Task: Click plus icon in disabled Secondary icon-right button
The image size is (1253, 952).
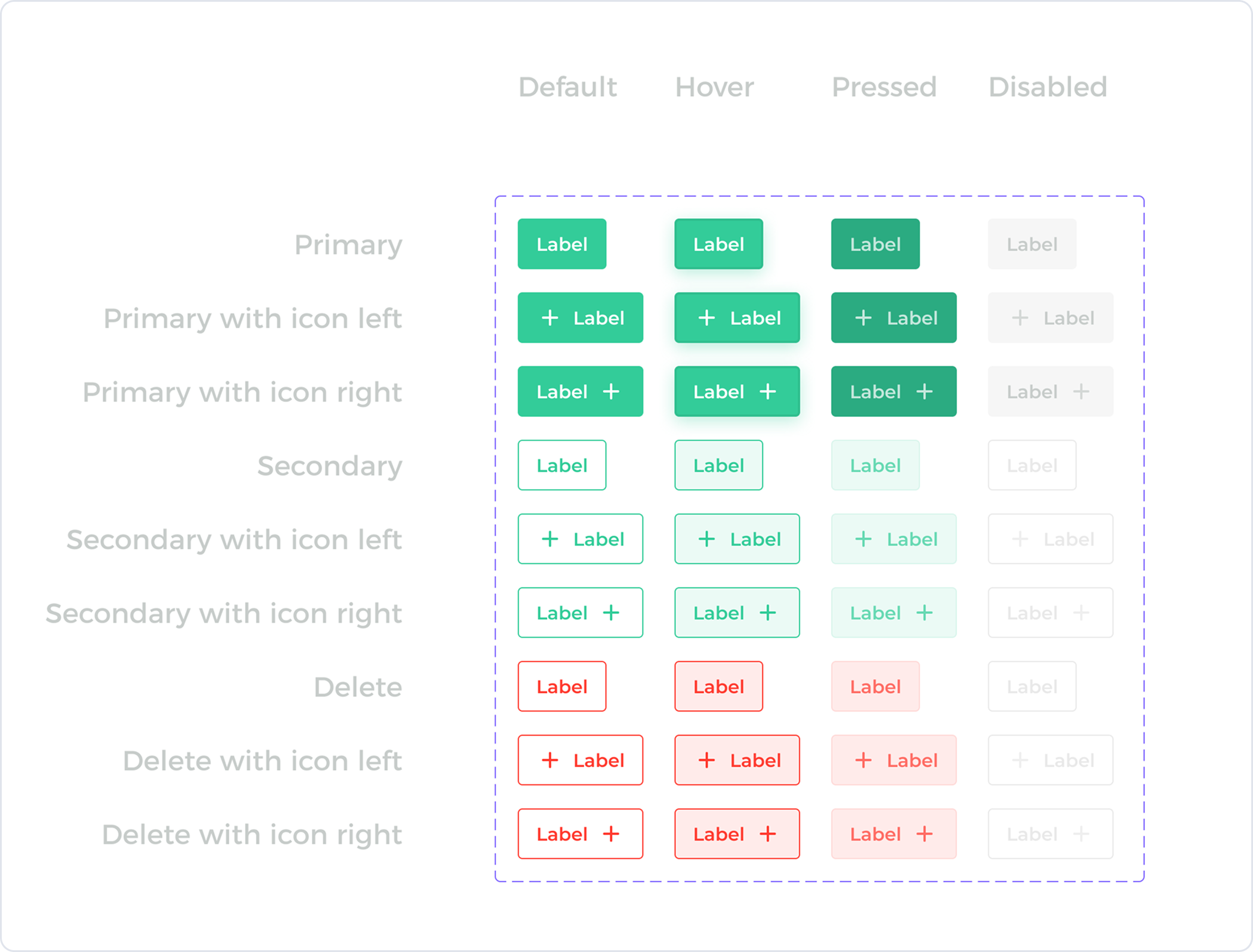Action: click(1081, 613)
